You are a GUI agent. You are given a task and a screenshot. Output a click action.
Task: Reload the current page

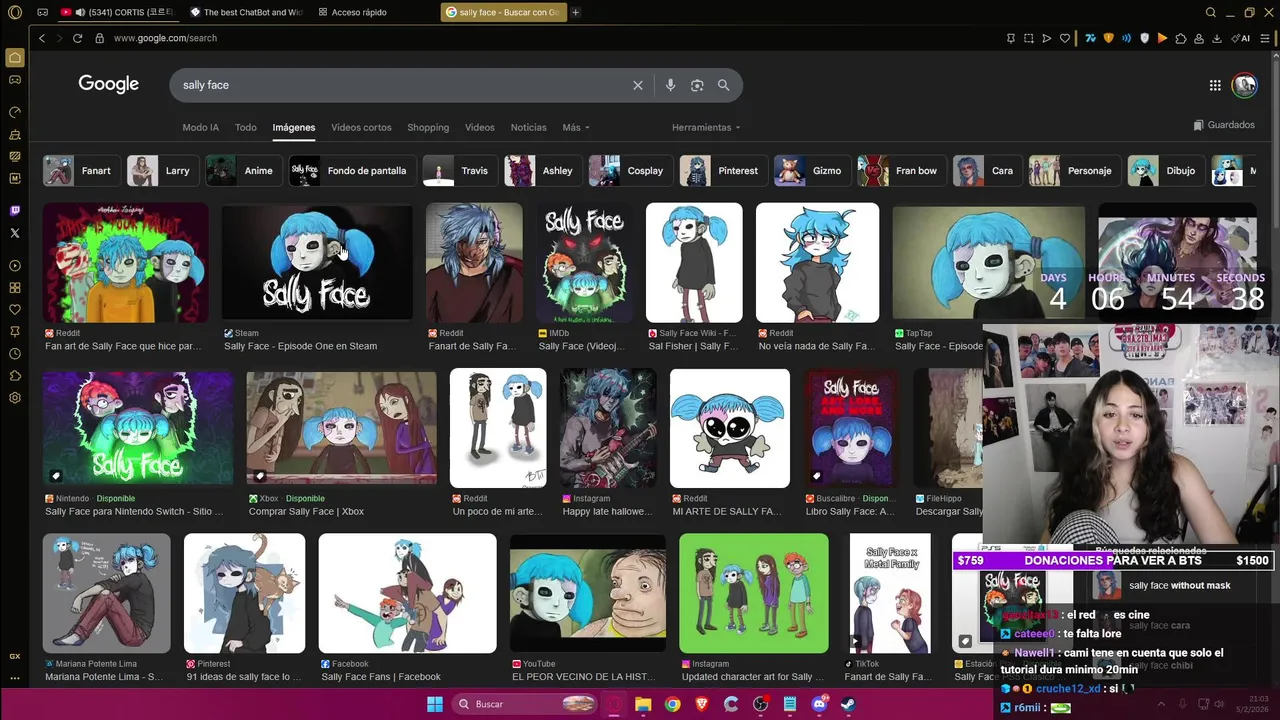tap(77, 38)
